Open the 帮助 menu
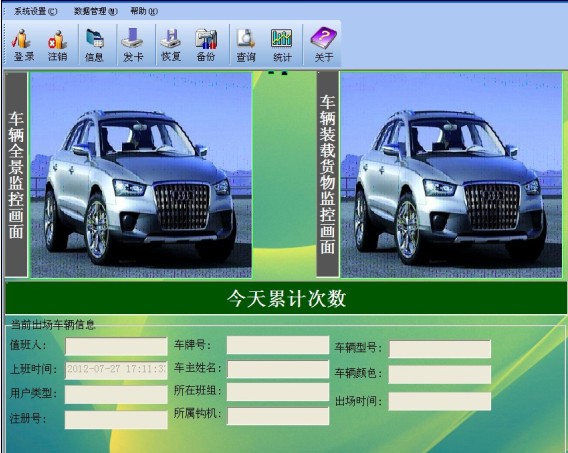Image resolution: width=568 pixels, height=453 pixels. [x=144, y=11]
